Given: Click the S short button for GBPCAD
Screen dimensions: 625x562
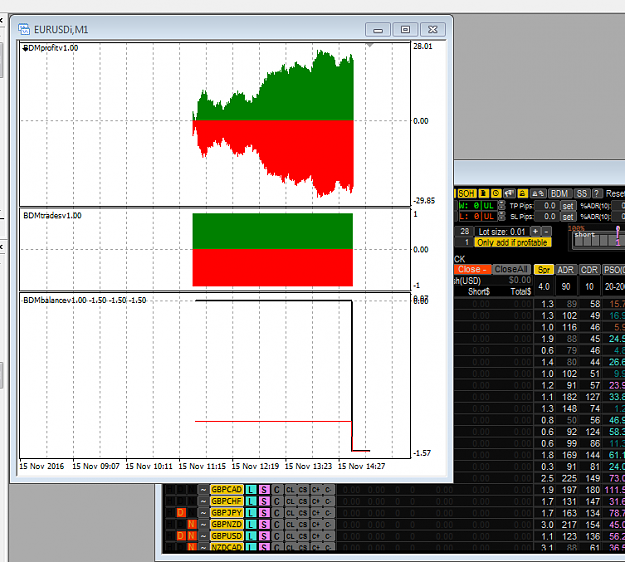Looking at the screenshot, I should tap(264, 489).
